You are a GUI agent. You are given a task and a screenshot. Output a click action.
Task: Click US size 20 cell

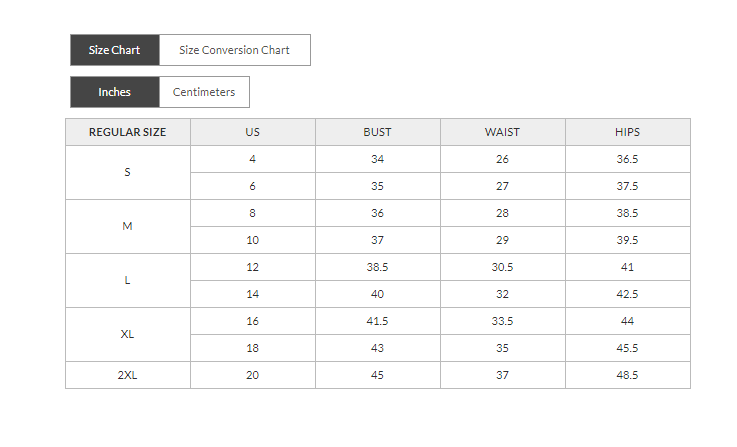252,375
